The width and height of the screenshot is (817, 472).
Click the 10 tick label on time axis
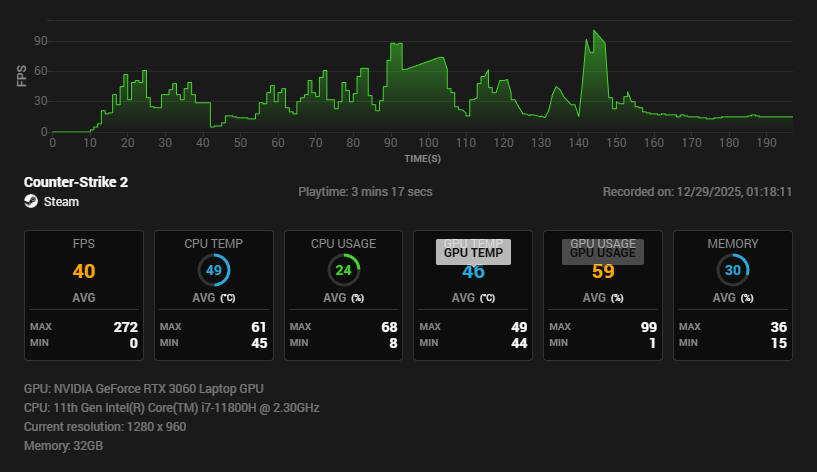pyautogui.click(x=90, y=142)
